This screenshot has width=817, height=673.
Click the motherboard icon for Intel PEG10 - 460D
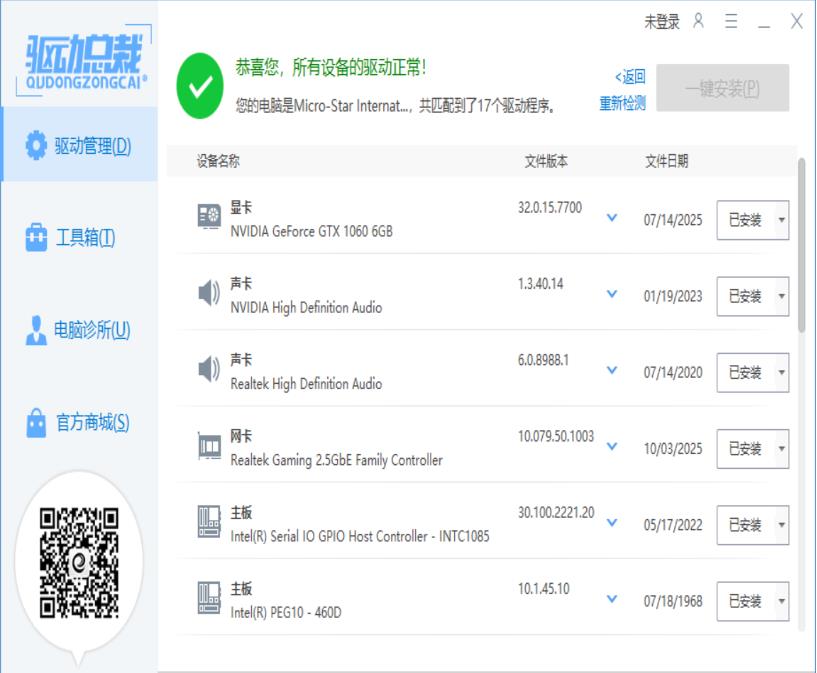pos(209,598)
